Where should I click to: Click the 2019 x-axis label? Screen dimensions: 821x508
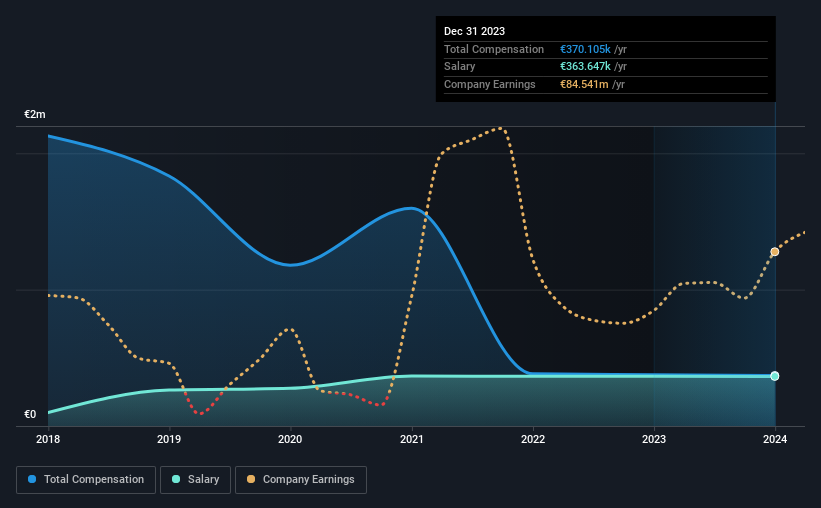tap(169, 439)
